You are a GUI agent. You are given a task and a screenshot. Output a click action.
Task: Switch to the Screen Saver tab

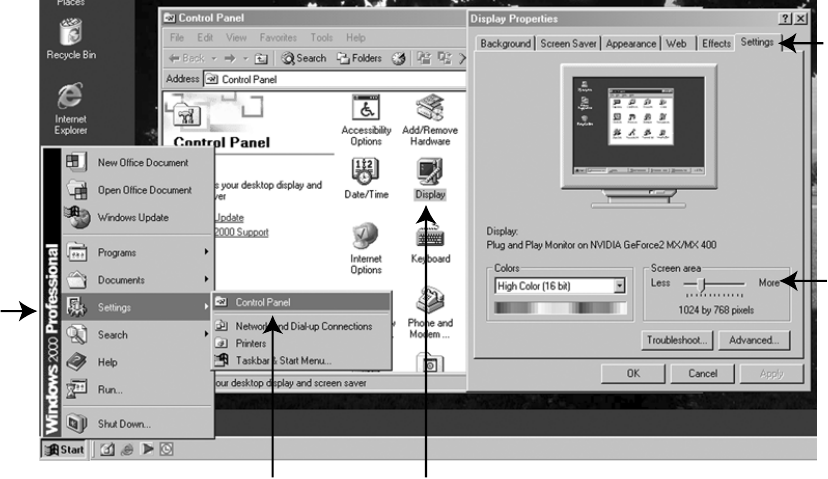[568, 43]
